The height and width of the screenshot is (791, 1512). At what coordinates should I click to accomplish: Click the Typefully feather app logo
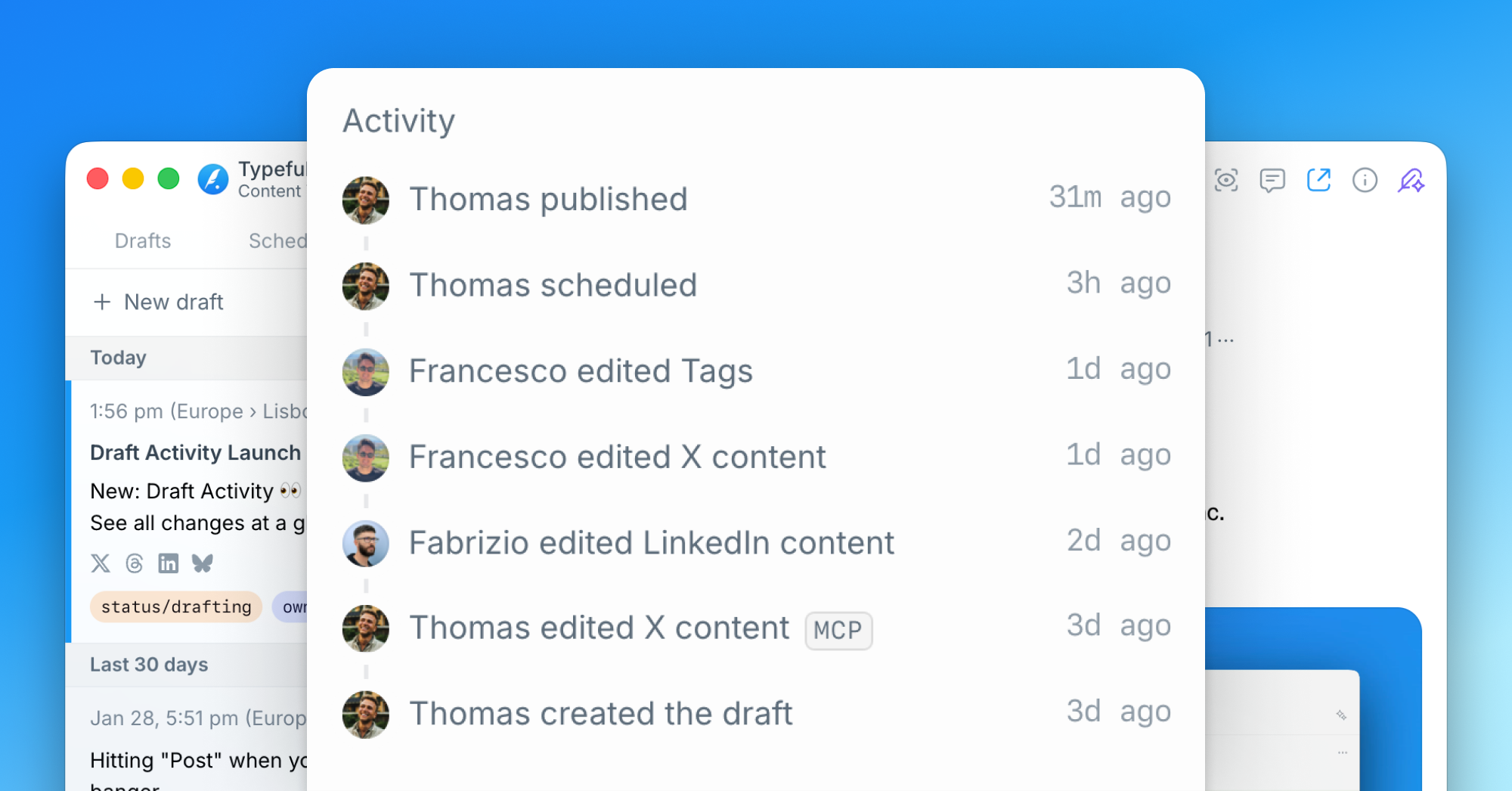click(x=213, y=179)
